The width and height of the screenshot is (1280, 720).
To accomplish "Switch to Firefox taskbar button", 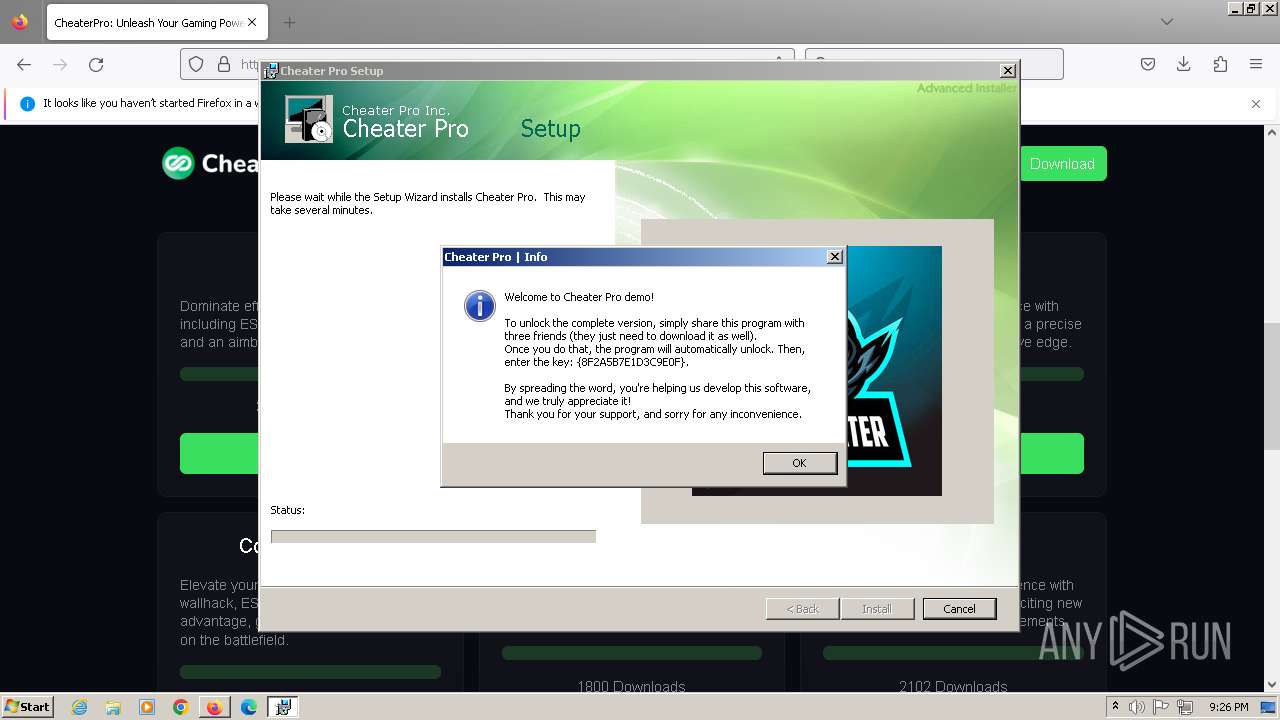I will pyautogui.click(x=214, y=707).
